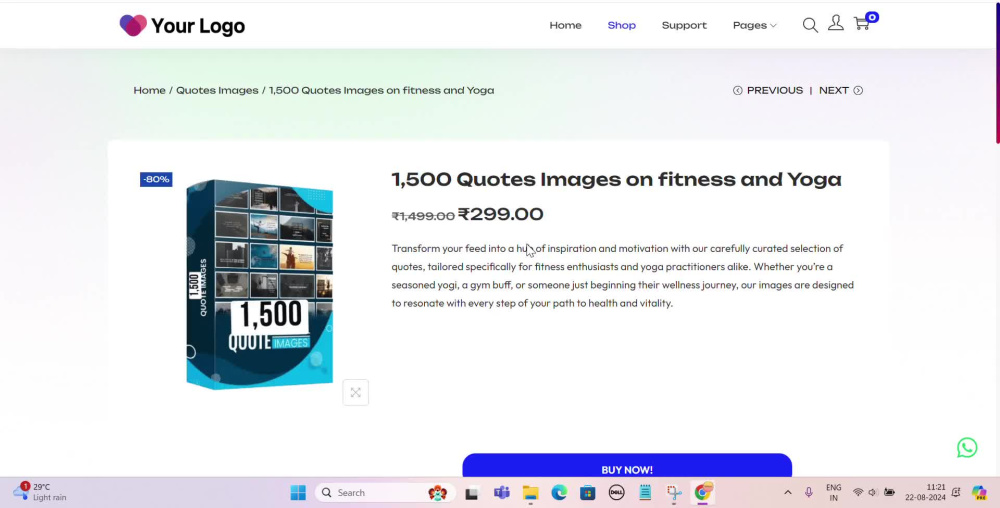
Task: Open the user account icon
Action: coord(835,24)
